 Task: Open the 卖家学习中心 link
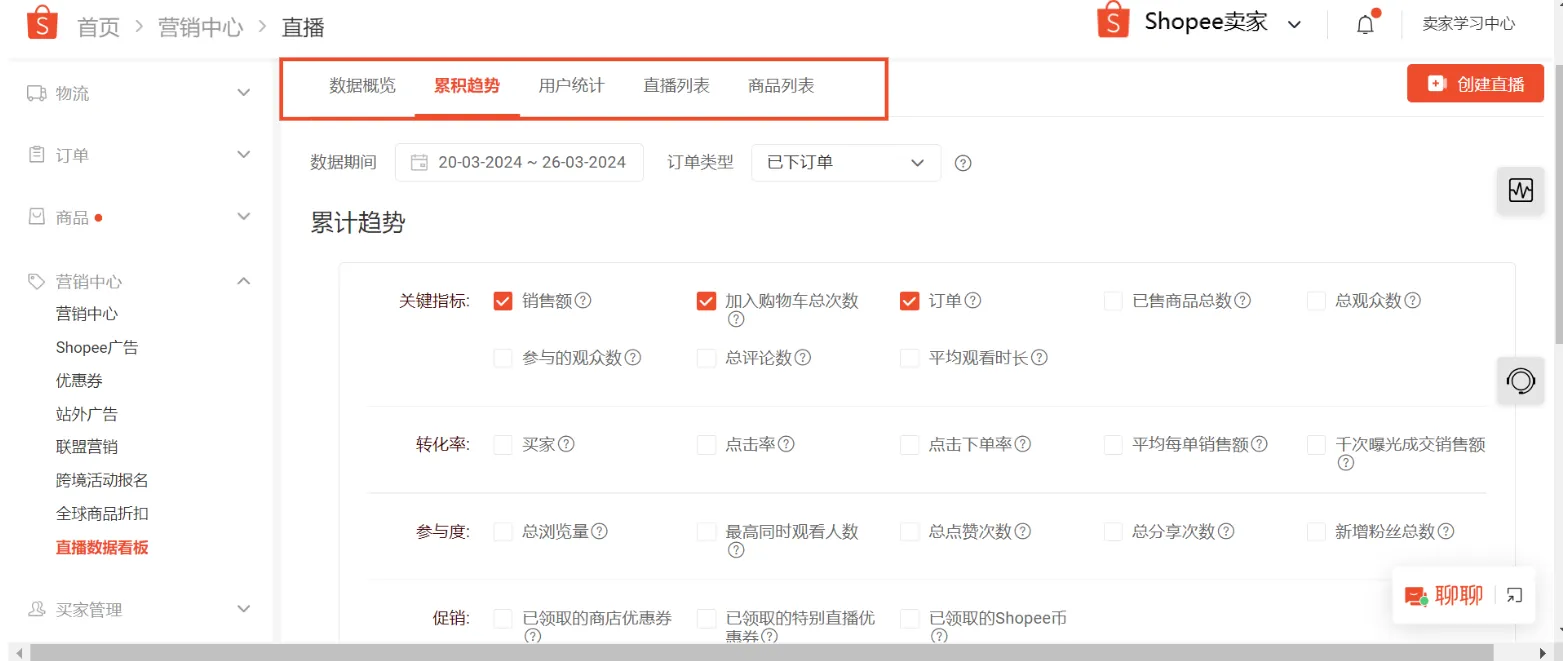tap(1469, 24)
